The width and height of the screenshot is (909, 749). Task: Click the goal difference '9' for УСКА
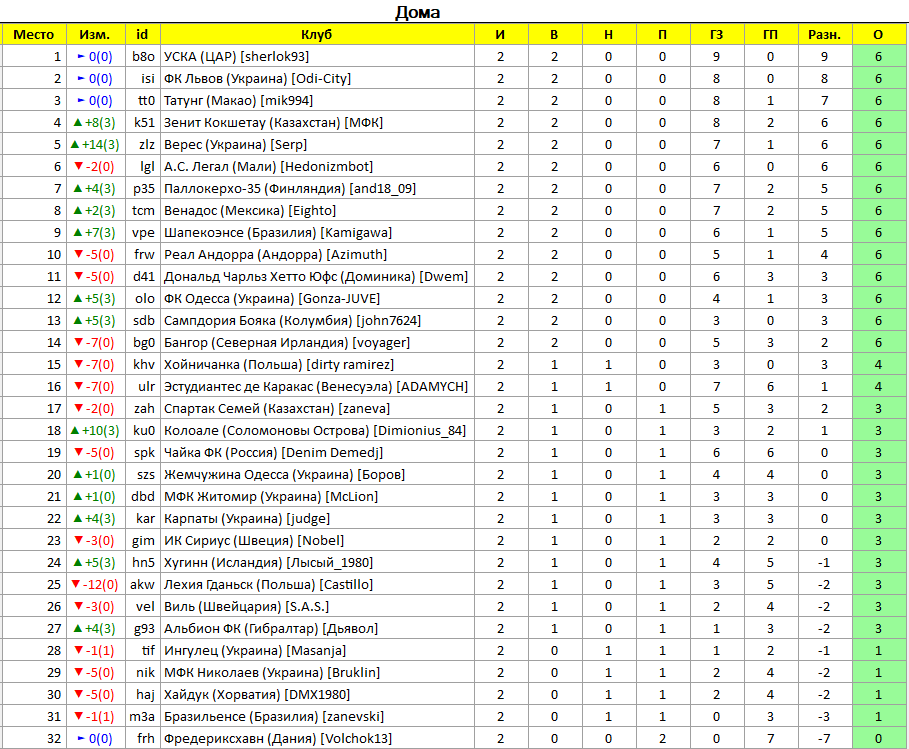824,57
